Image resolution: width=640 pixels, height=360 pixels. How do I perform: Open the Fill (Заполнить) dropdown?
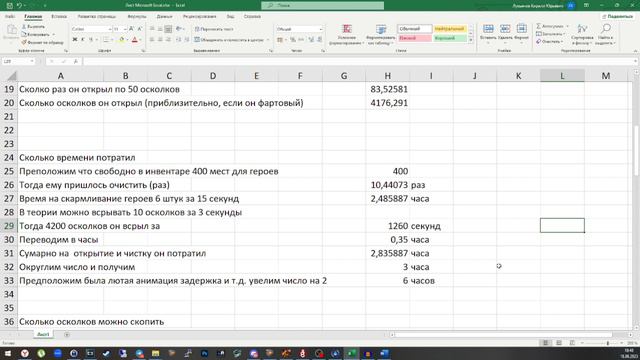pyautogui.click(x=550, y=34)
